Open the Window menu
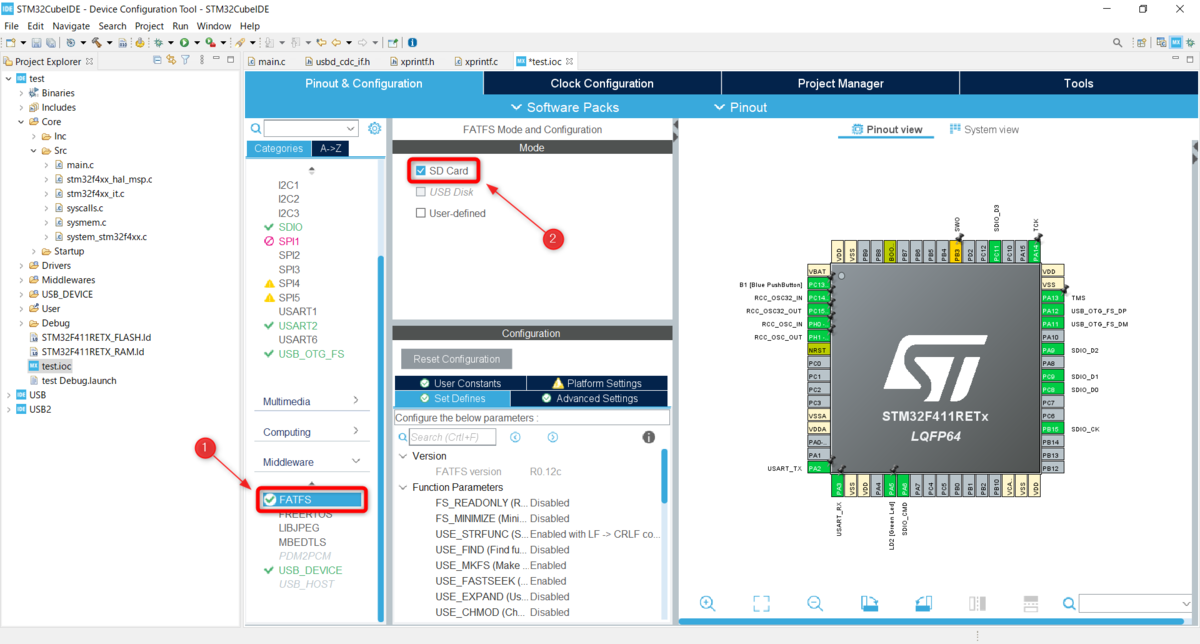1200x644 pixels. click(x=214, y=25)
